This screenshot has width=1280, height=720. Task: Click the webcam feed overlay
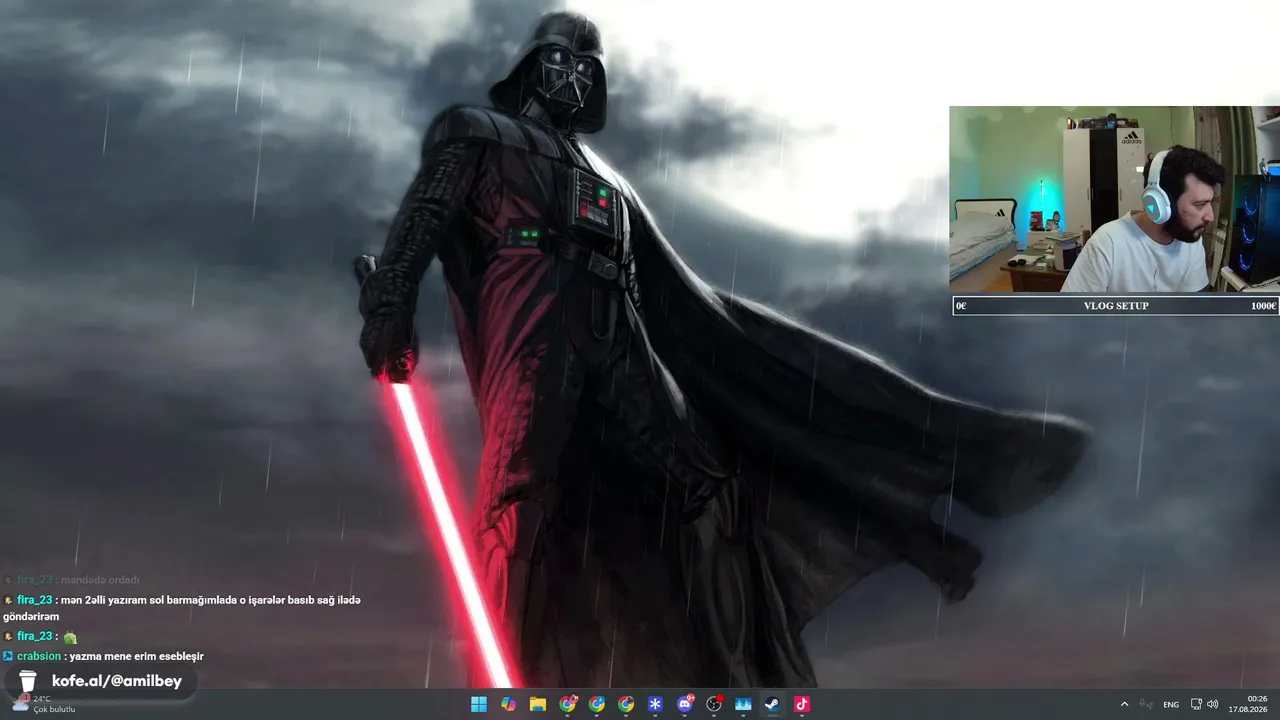(1114, 199)
